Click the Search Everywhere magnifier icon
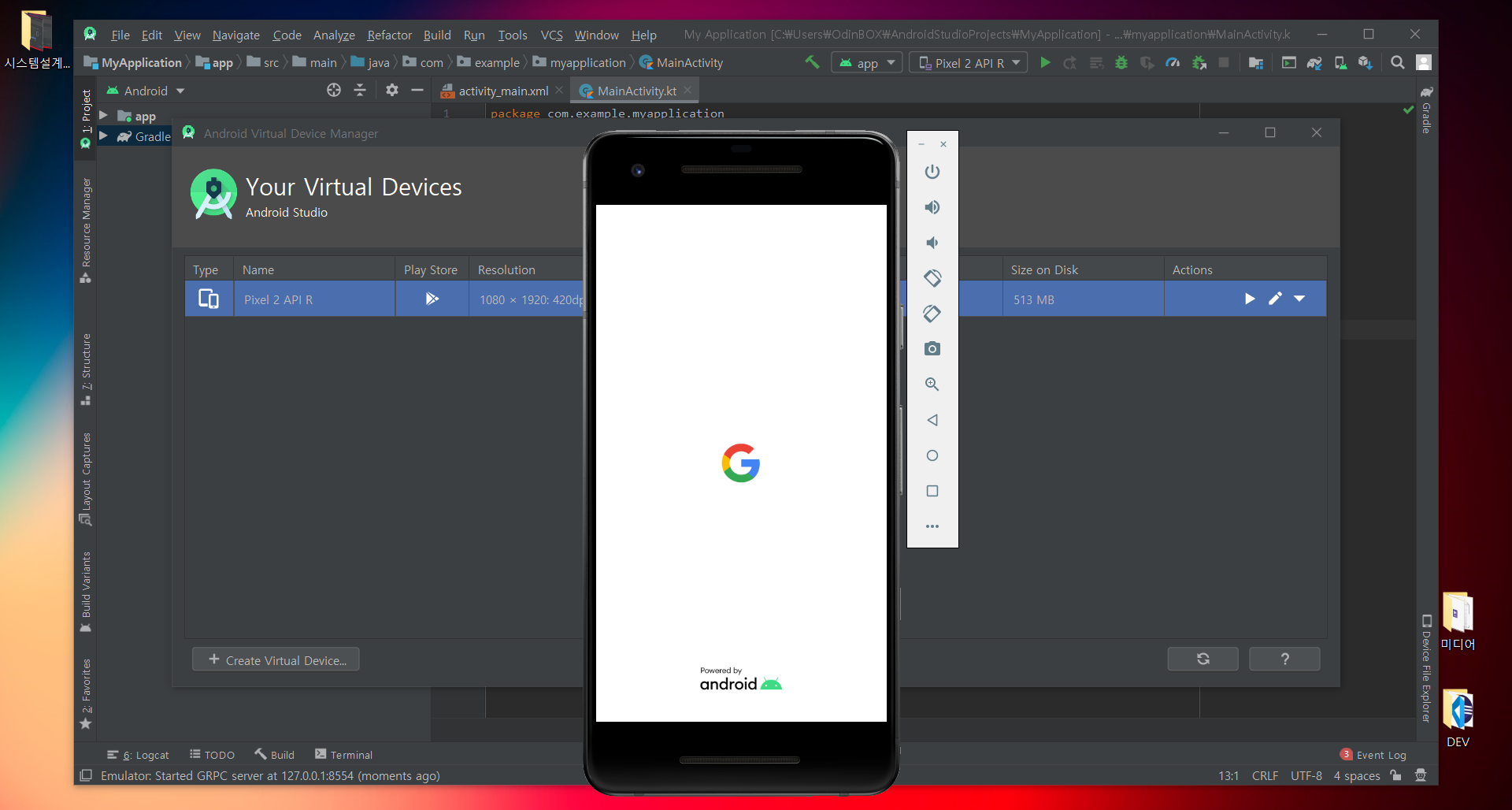Viewport: 1512px width, 810px height. 1398,62
